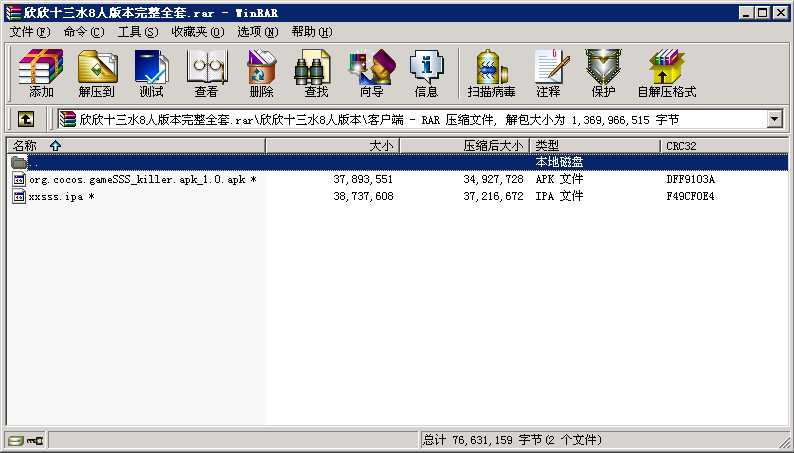The image size is (794, 453).
Task: Click the IPA 文件 type cell
Action: click(559, 196)
